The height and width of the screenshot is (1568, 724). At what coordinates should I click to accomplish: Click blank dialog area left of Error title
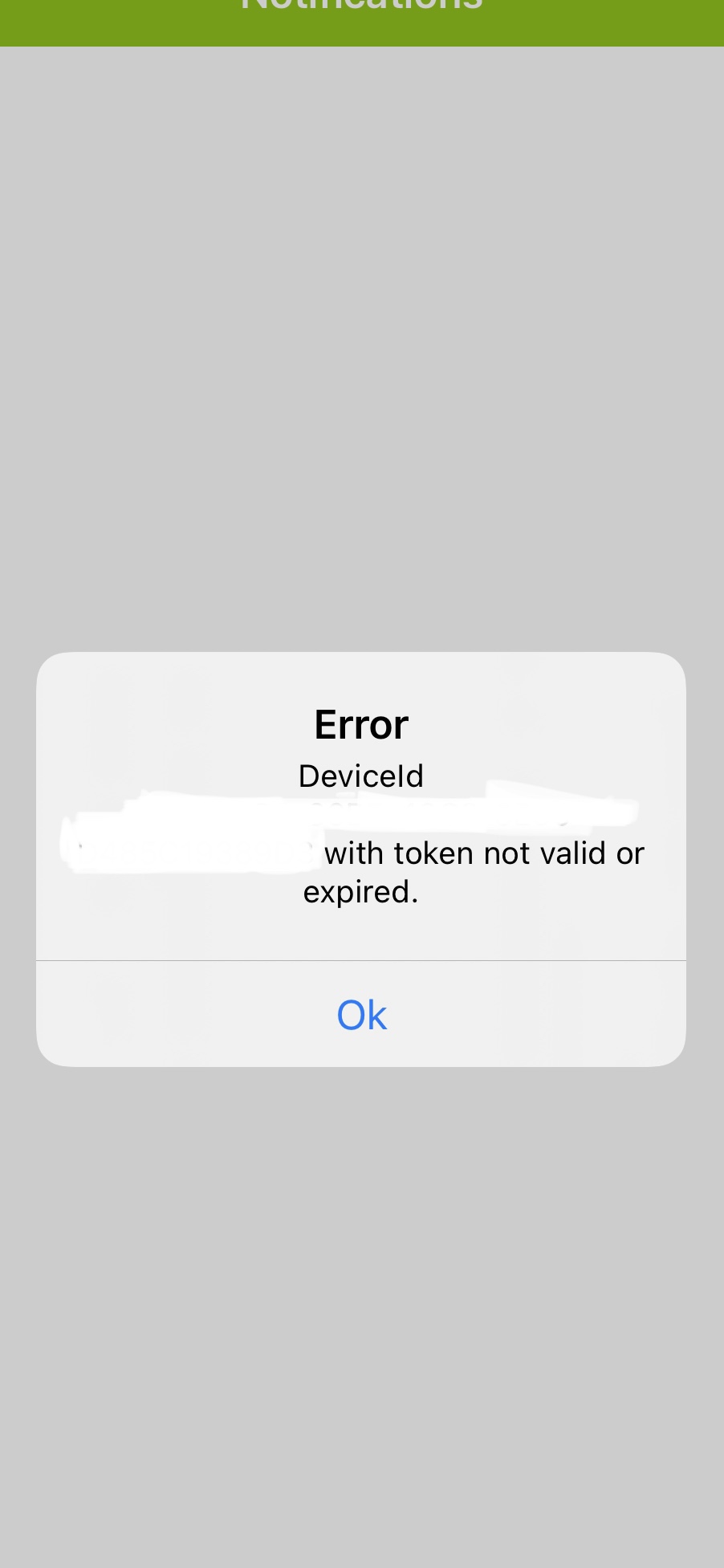175,725
